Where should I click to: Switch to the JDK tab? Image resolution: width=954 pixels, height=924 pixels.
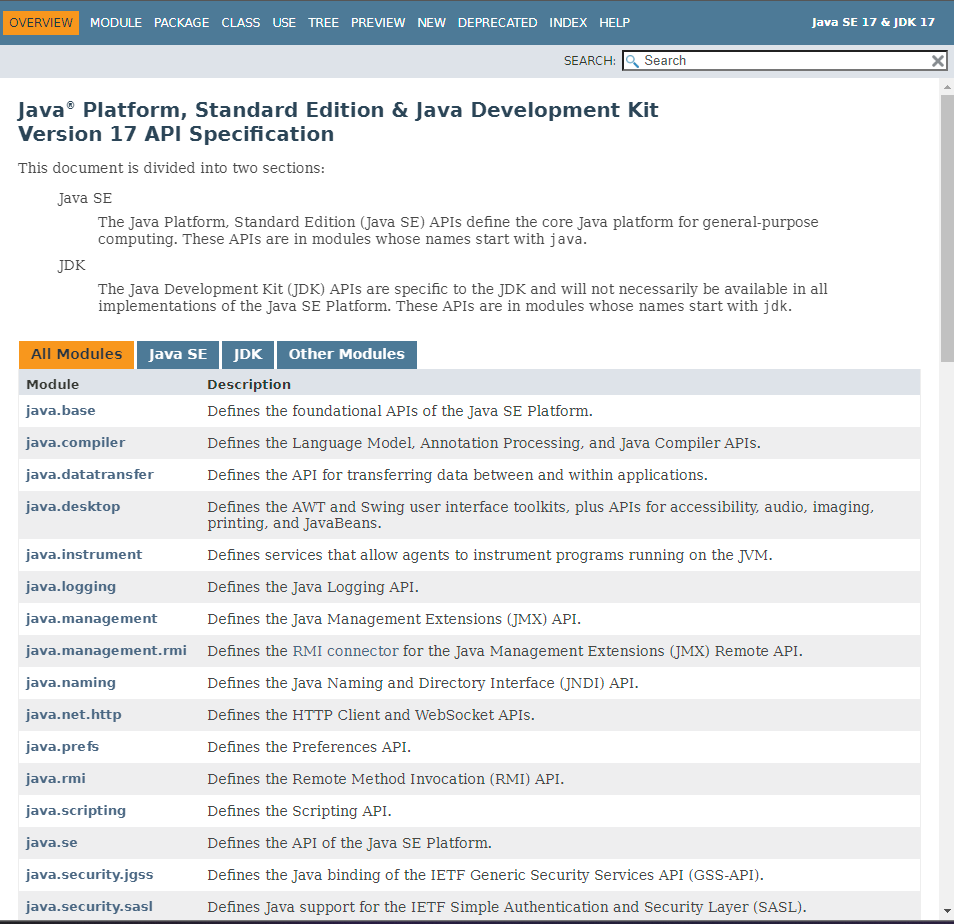pyautogui.click(x=248, y=355)
